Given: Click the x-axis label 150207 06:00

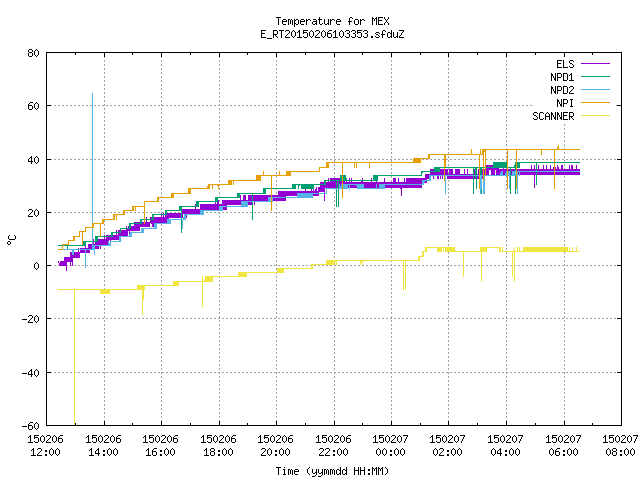Looking at the screenshot, I should (564, 446).
